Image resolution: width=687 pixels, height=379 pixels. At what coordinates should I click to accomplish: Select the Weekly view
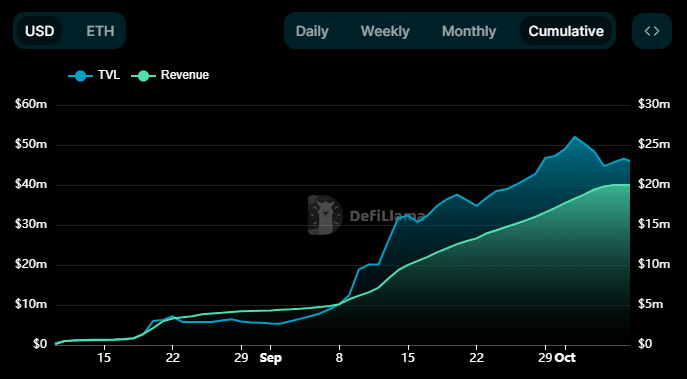click(x=385, y=31)
